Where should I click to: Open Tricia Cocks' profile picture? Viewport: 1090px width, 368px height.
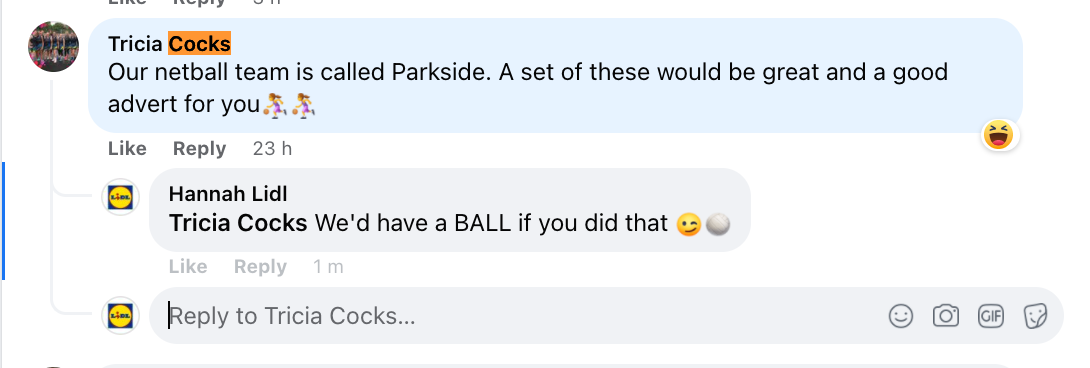[x=54, y=47]
